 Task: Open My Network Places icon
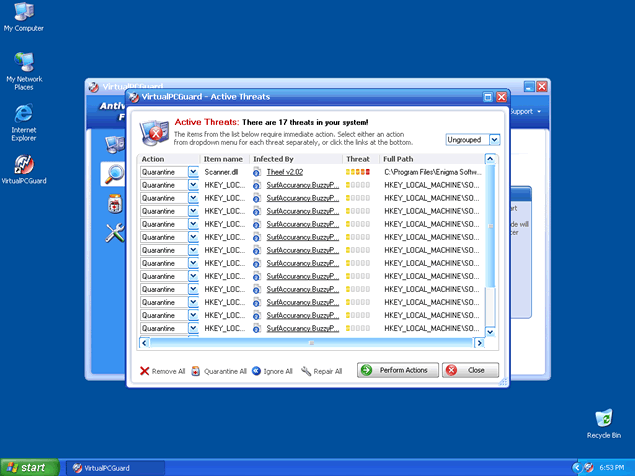tap(23, 66)
